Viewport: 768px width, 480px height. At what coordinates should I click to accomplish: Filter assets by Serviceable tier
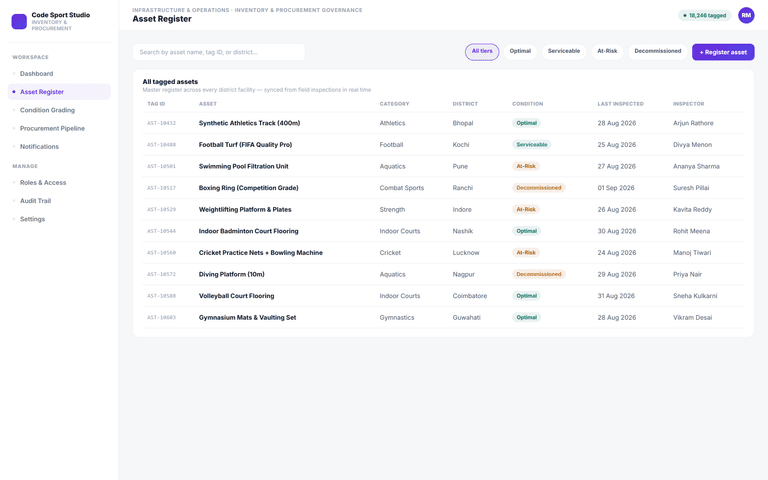tap(564, 51)
